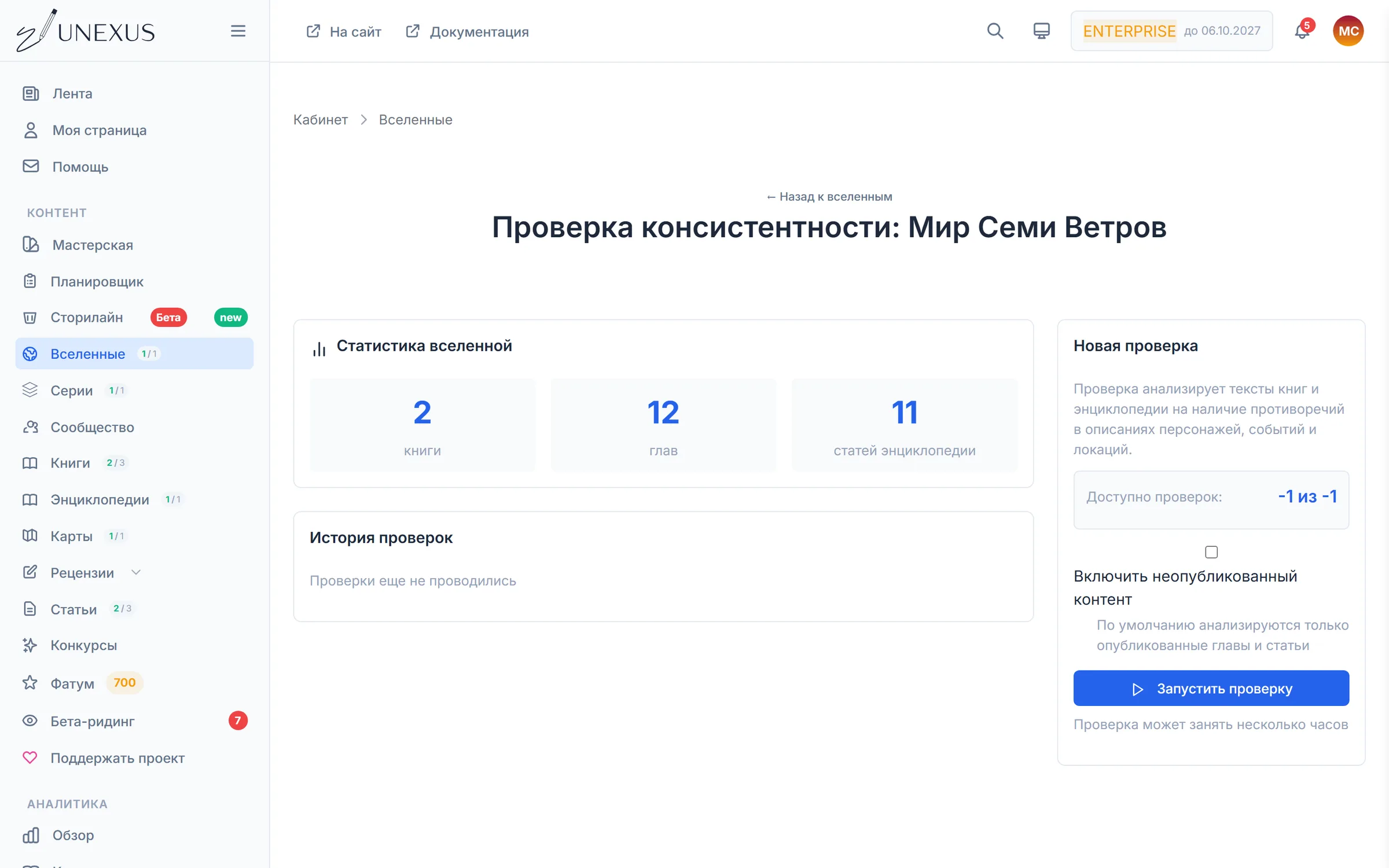Click the Сообщество people icon

[30, 427]
